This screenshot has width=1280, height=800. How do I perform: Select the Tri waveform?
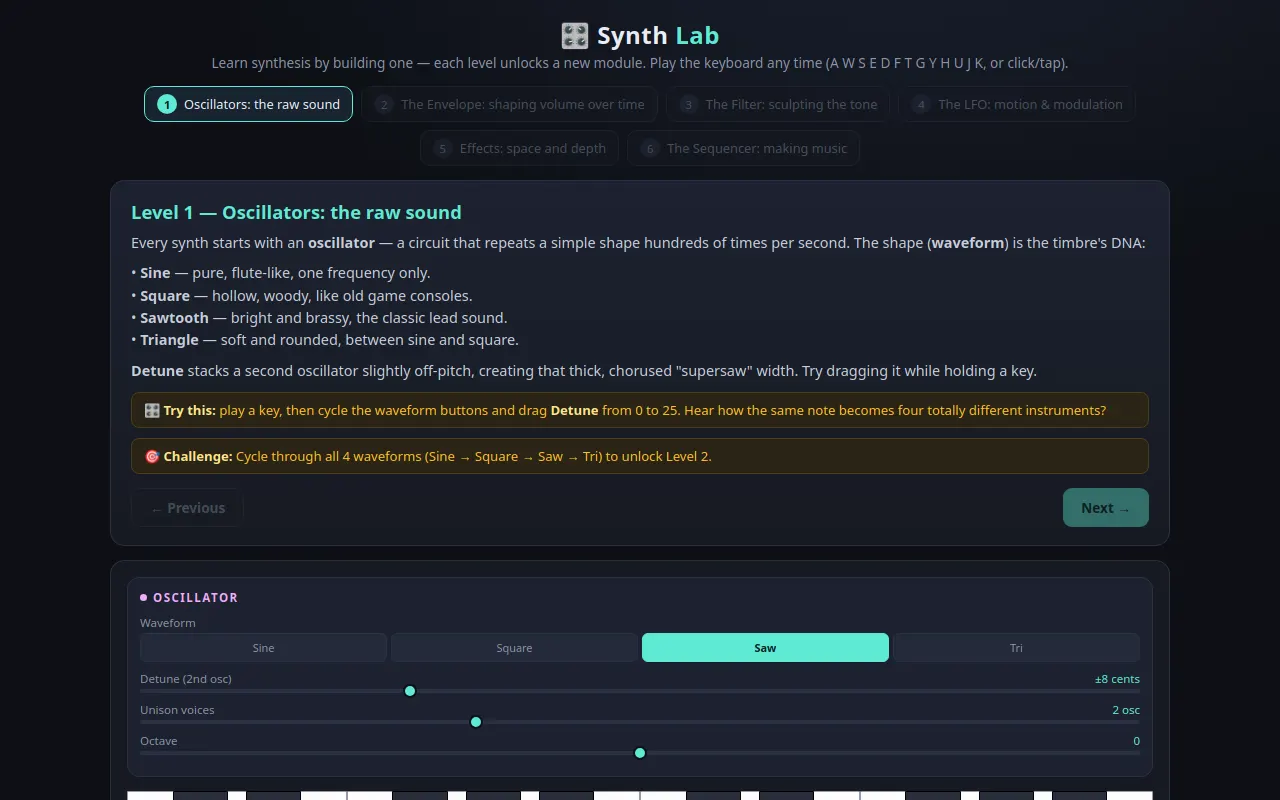(1016, 648)
